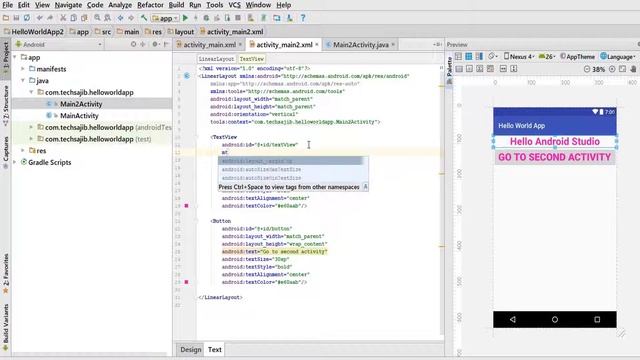The image size is (640, 360).
Task: Click the Stop square toolbar icon
Action: click(238, 18)
